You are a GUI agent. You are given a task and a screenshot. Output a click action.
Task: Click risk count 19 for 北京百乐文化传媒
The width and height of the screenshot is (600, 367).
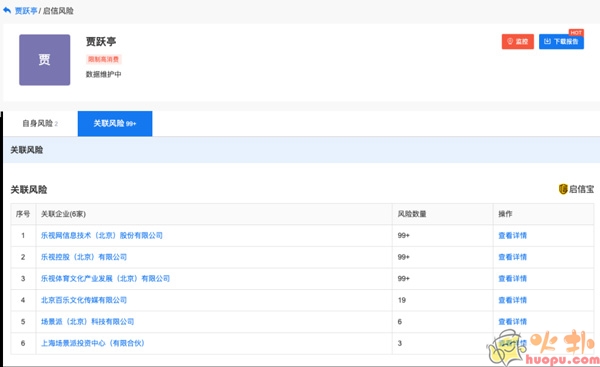tap(401, 300)
